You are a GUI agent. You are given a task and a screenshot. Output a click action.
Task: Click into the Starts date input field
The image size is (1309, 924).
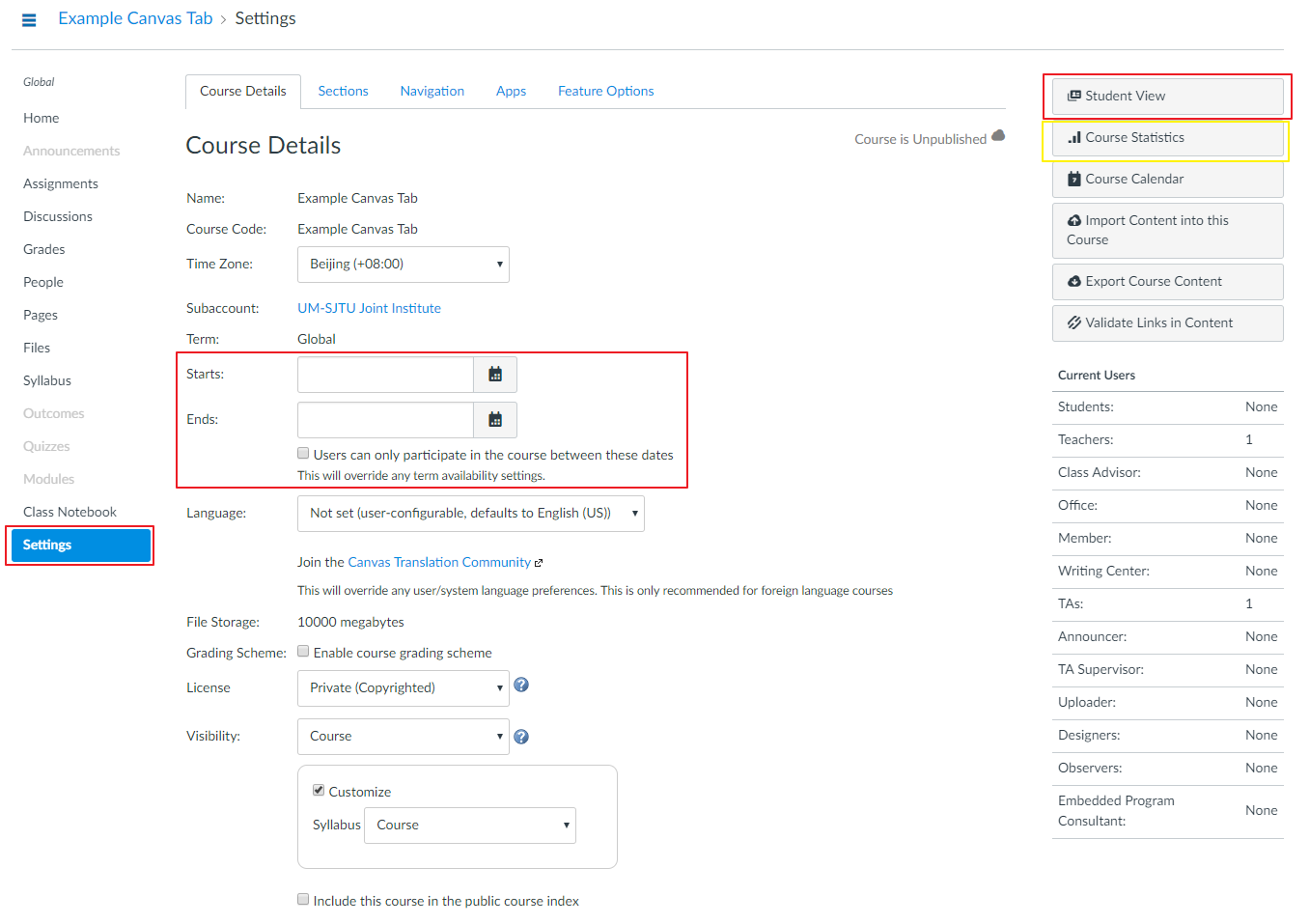pos(385,375)
